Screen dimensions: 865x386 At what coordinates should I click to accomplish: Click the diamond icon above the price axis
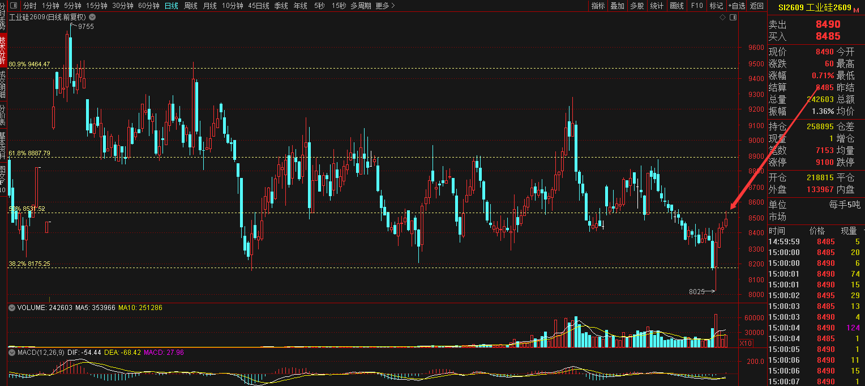point(722,18)
